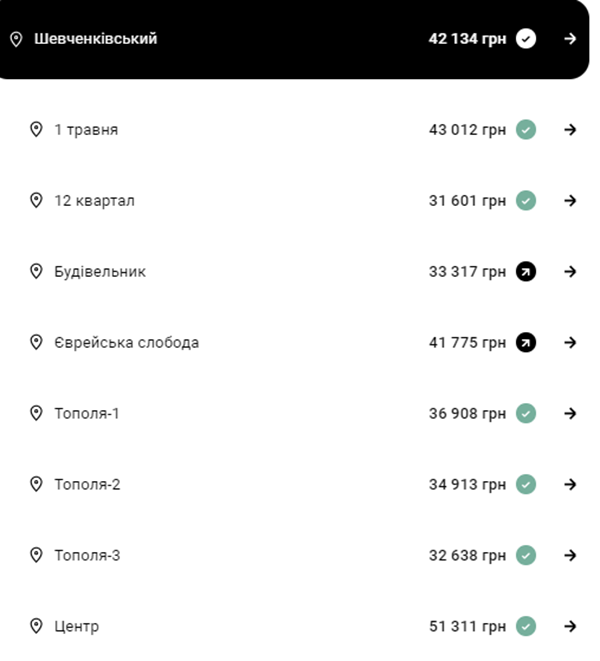The image size is (600, 661).
Task: Open Тополя-2 row with its arrow
Action: 570,485
